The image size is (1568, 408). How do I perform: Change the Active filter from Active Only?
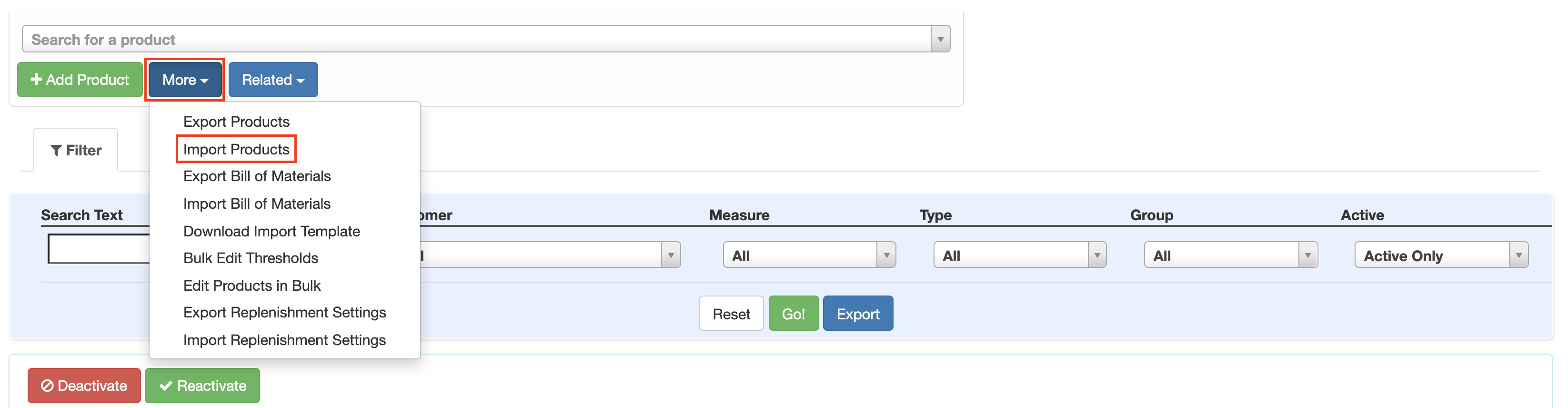(x=1441, y=255)
